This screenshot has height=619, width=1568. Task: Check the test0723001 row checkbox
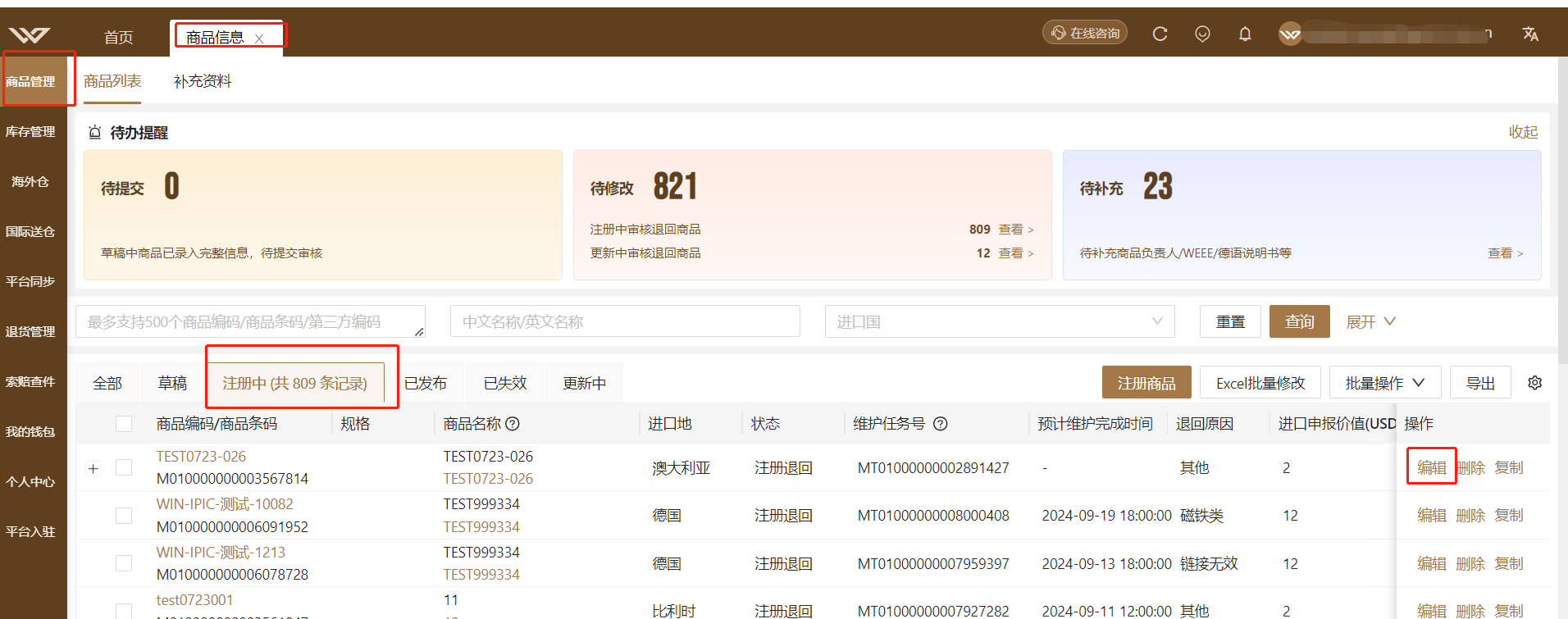pyautogui.click(x=124, y=611)
